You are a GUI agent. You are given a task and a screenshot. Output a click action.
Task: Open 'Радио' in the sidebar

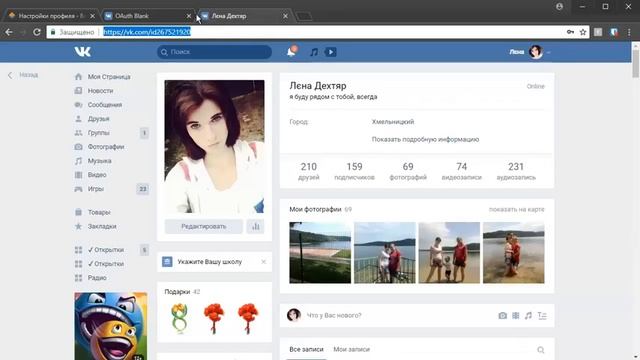point(97,278)
